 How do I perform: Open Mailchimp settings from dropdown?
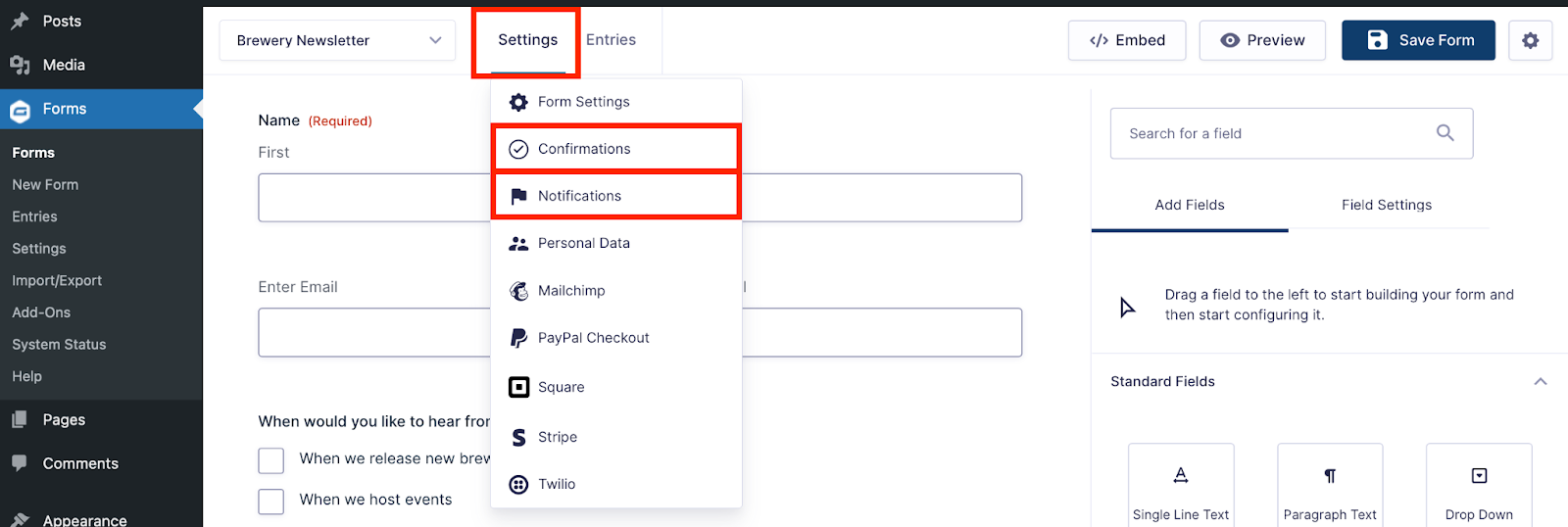point(615,291)
